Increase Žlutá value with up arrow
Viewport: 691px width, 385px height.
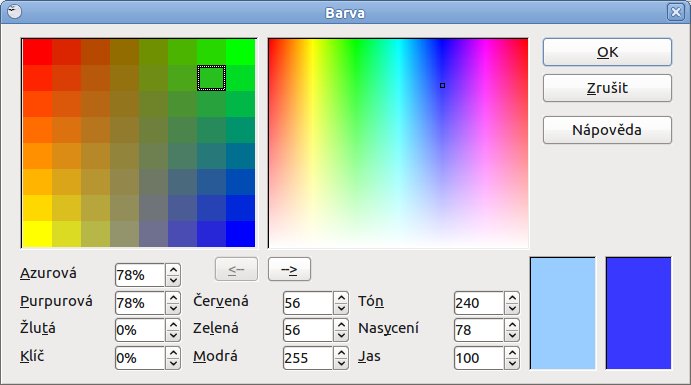pos(173,325)
